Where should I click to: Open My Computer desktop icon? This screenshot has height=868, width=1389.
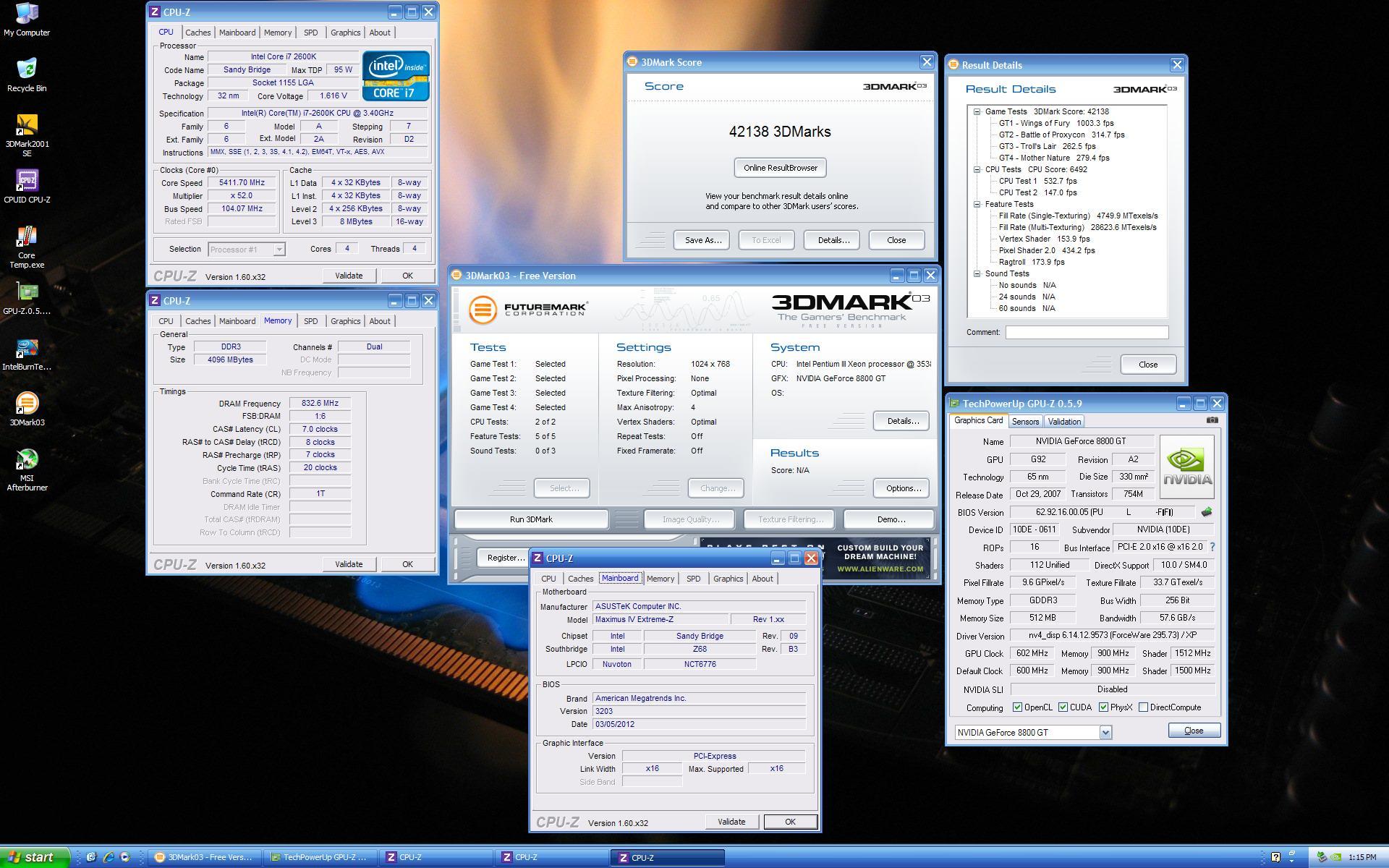[27, 20]
